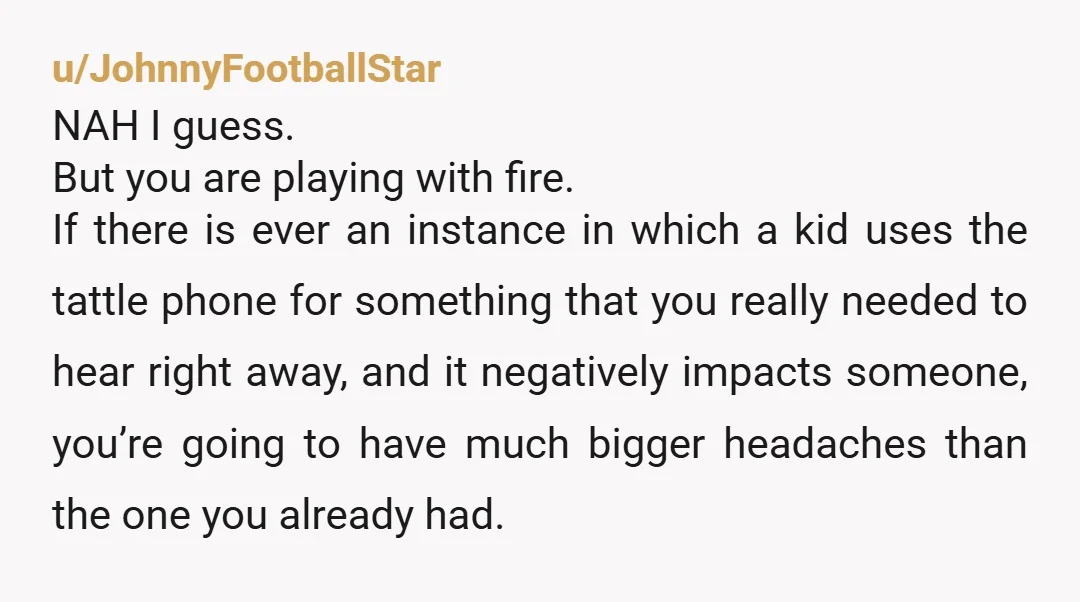Click the word "kid" in the comment
Viewport: 1080px width, 602px height.
pos(821,230)
